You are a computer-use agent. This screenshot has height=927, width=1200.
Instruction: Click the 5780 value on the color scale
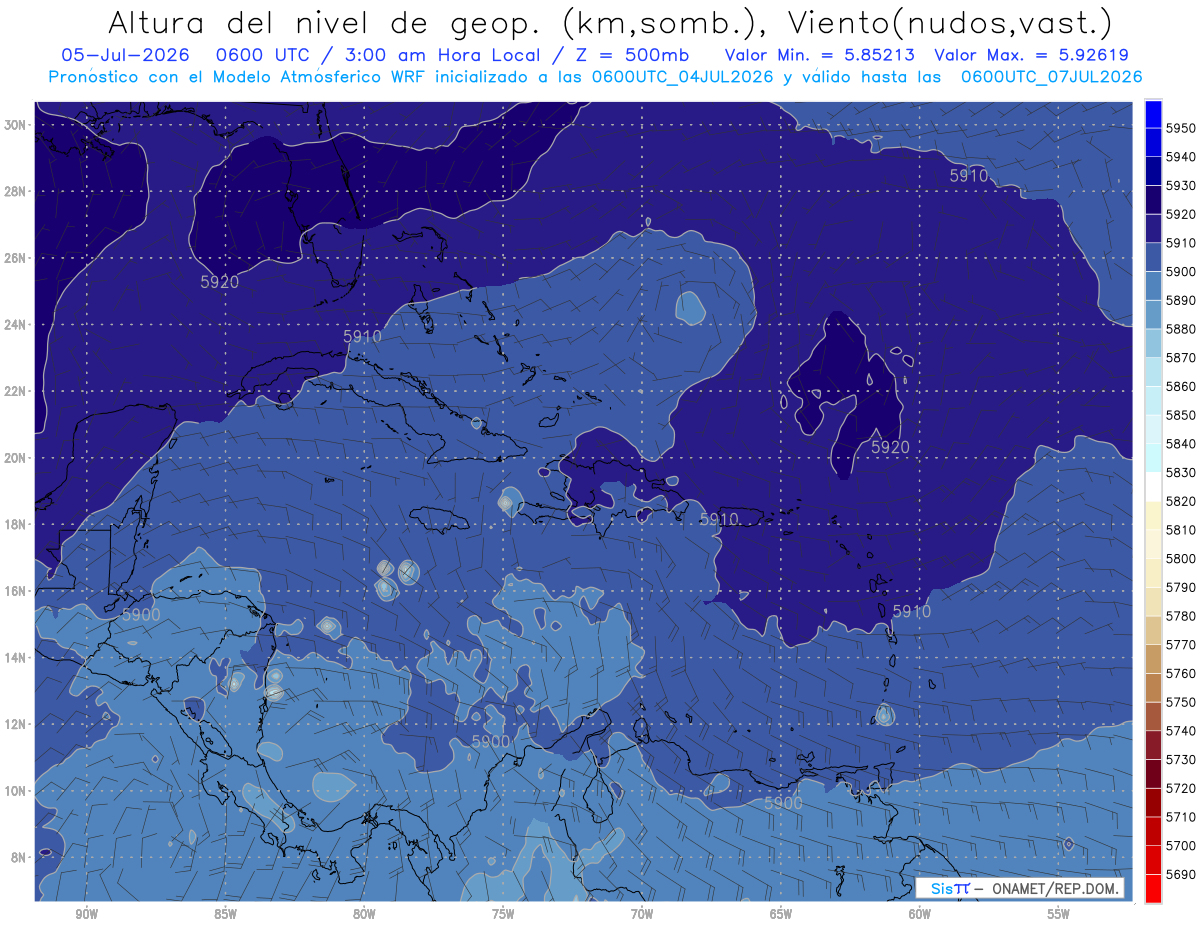click(x=1182, y=616)
